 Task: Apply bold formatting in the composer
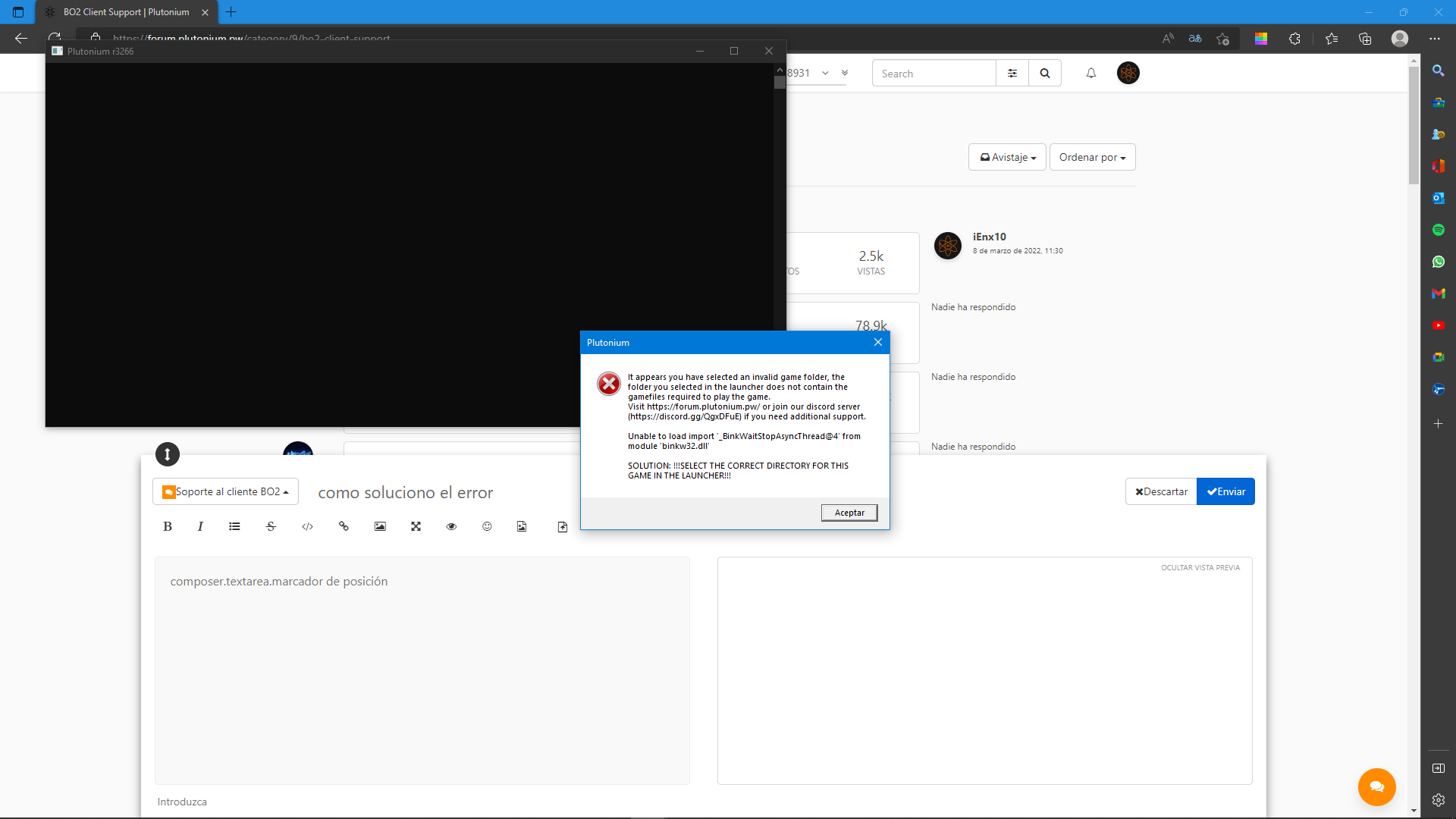(168, 526)
